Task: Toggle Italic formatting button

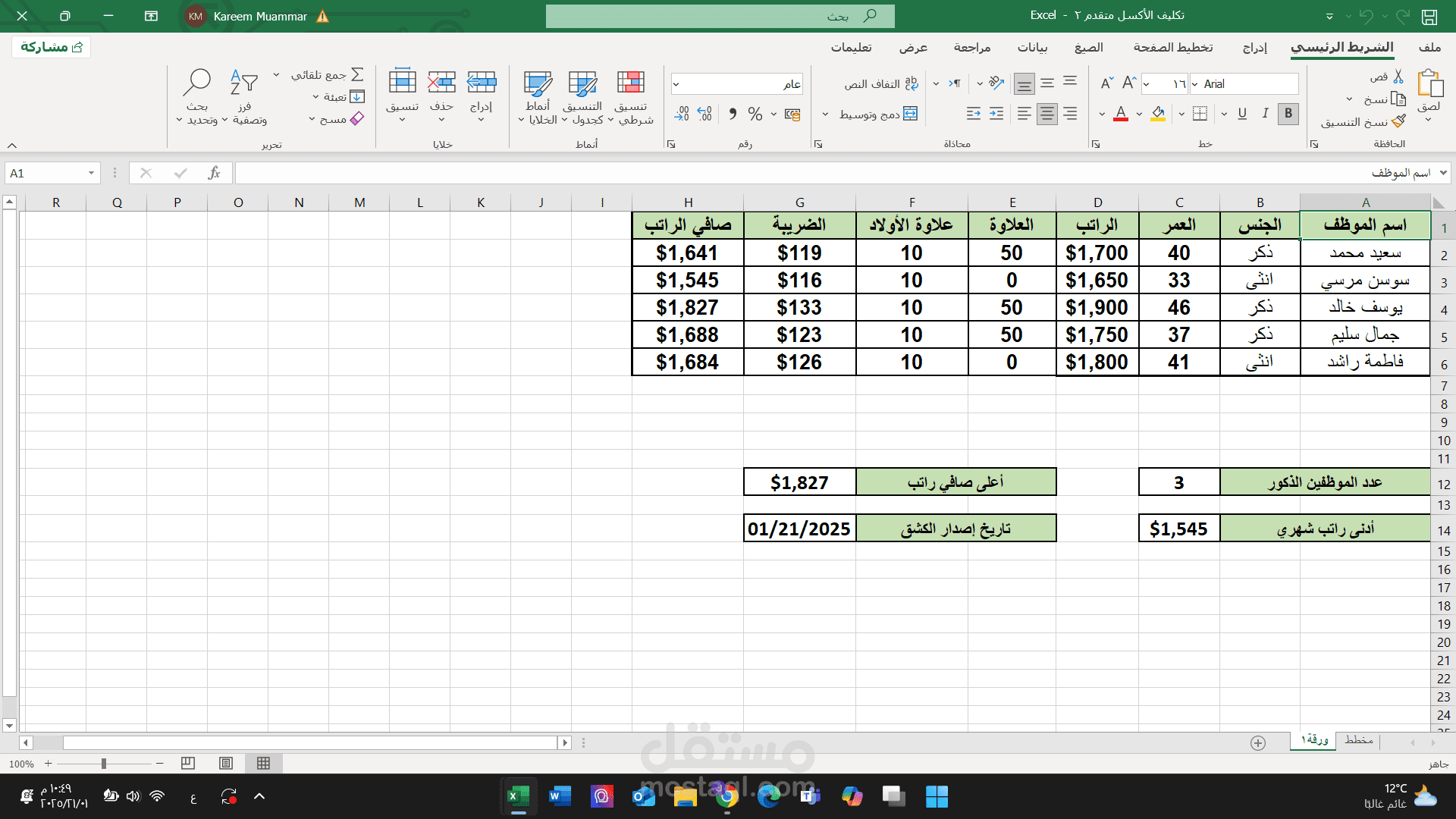Action: pyautogui.click(x=1264, y=114)
